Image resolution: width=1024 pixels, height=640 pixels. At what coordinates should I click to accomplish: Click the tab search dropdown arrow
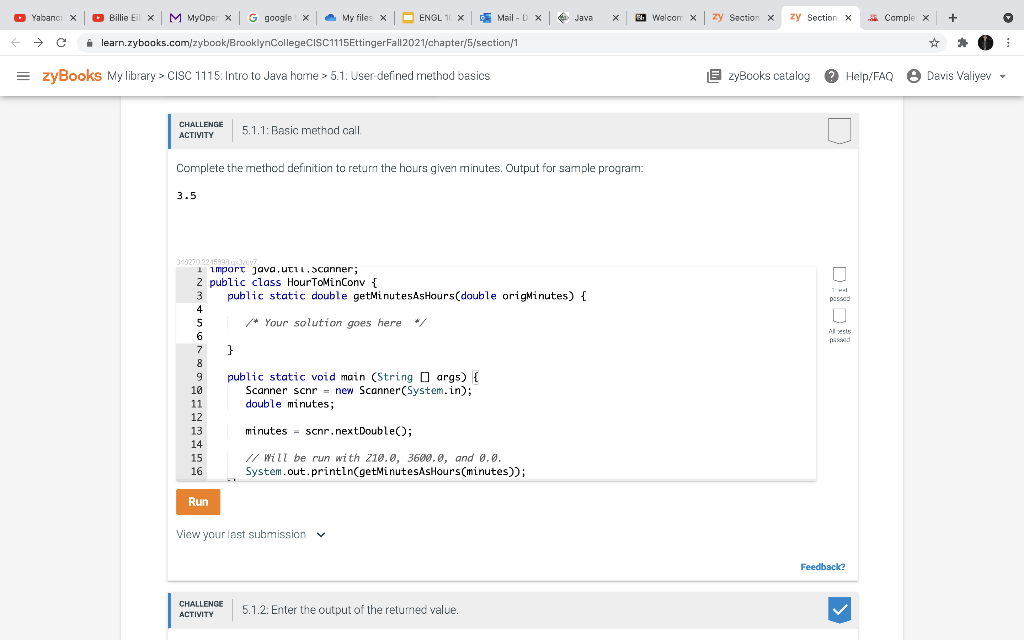(x=1008, y=18)
